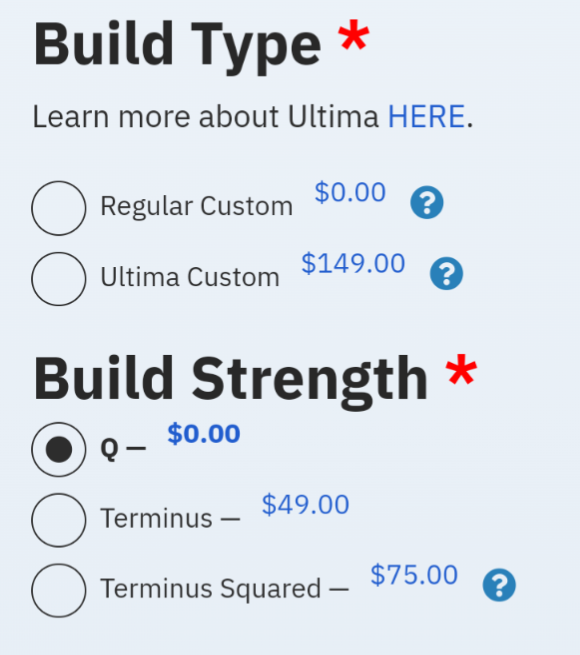580x655 pixels.
Task: Select the Ultima Custom radio button
Action: coord(59,279)
